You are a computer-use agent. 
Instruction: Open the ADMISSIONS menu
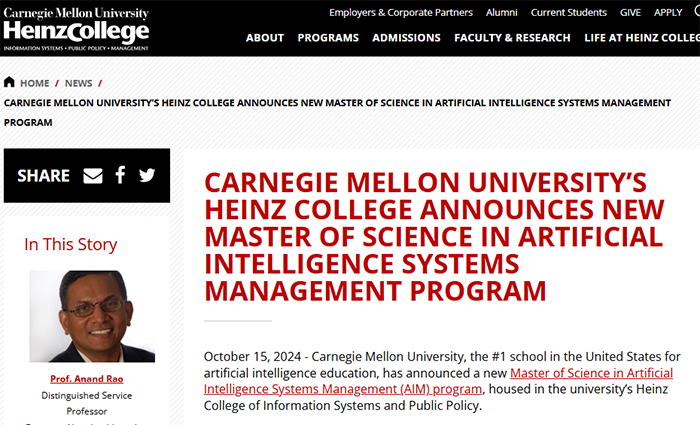point(406,38)
